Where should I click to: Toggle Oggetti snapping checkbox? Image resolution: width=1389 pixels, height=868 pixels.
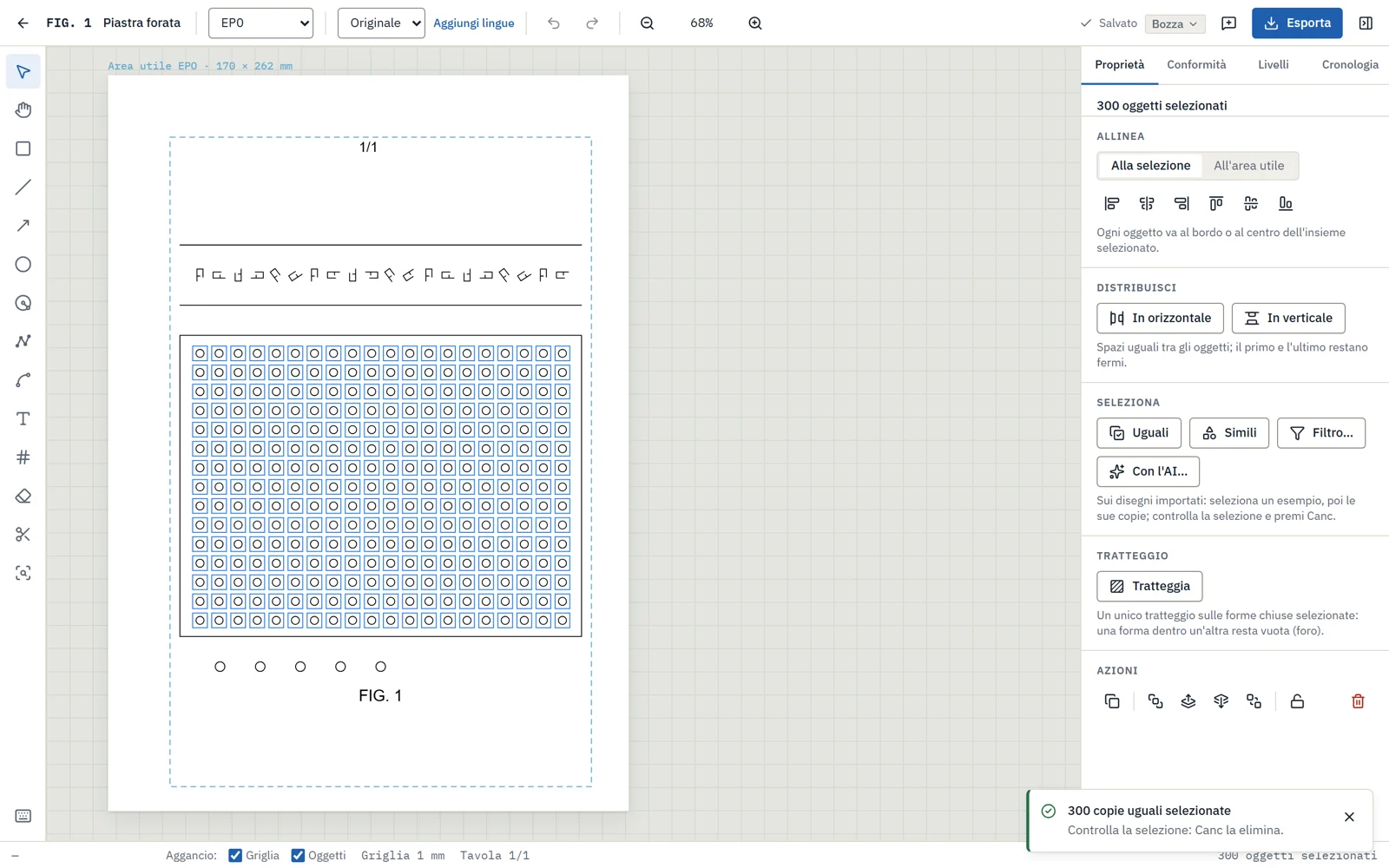[298, 856]
